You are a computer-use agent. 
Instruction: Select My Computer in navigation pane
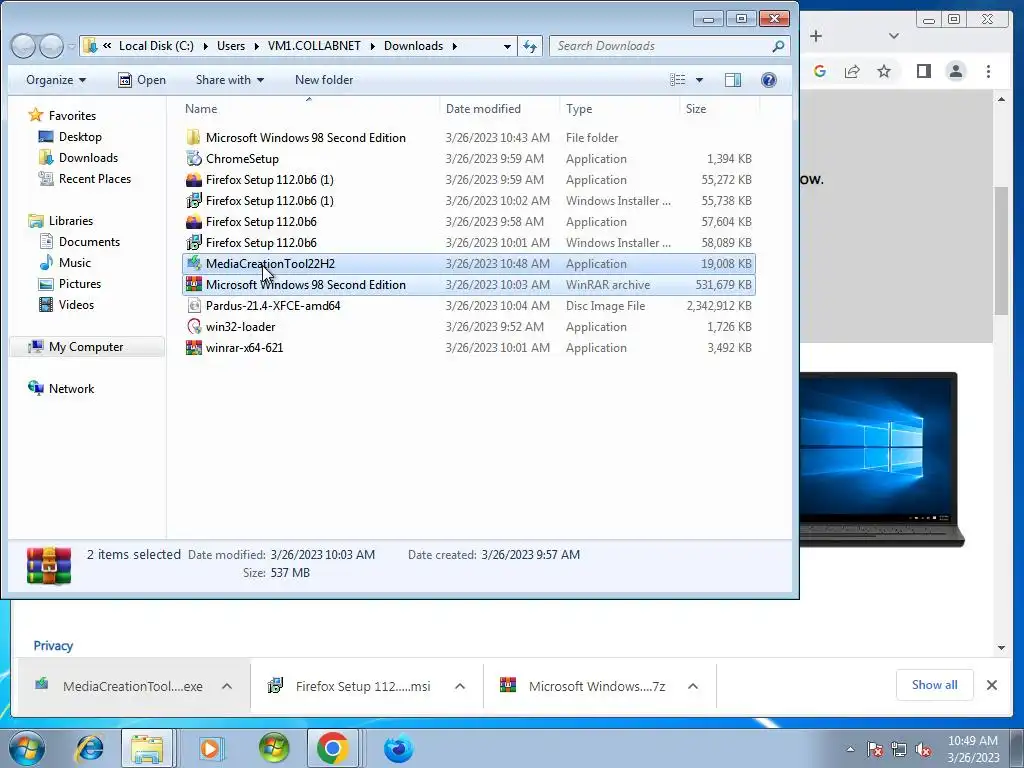[x=86, y=347]
